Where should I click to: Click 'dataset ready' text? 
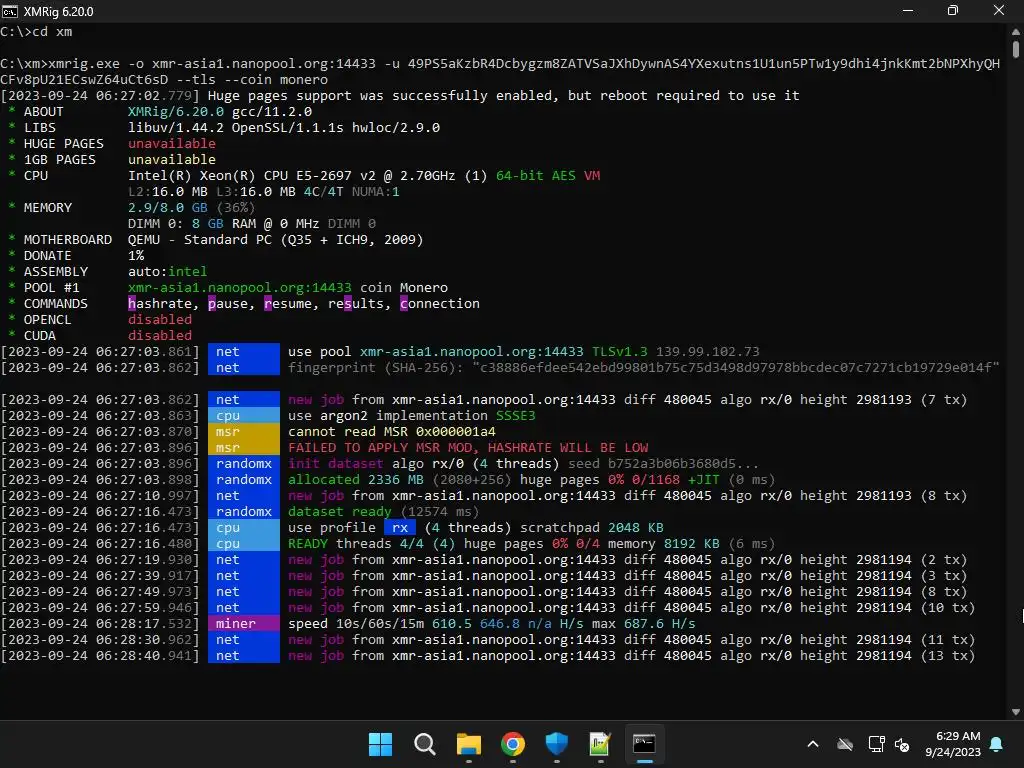coord(340,511)
